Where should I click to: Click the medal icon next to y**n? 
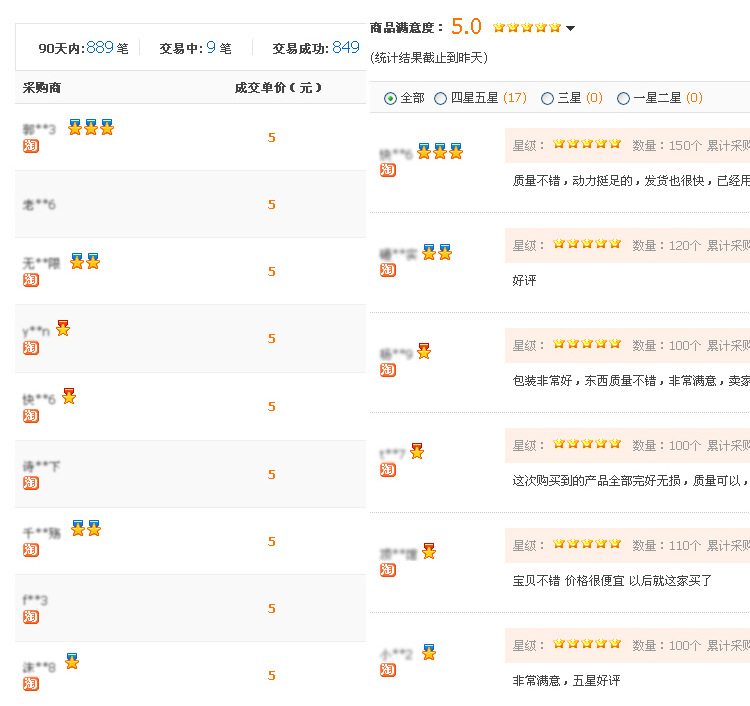pyautogui.click(x=63, y=328)
